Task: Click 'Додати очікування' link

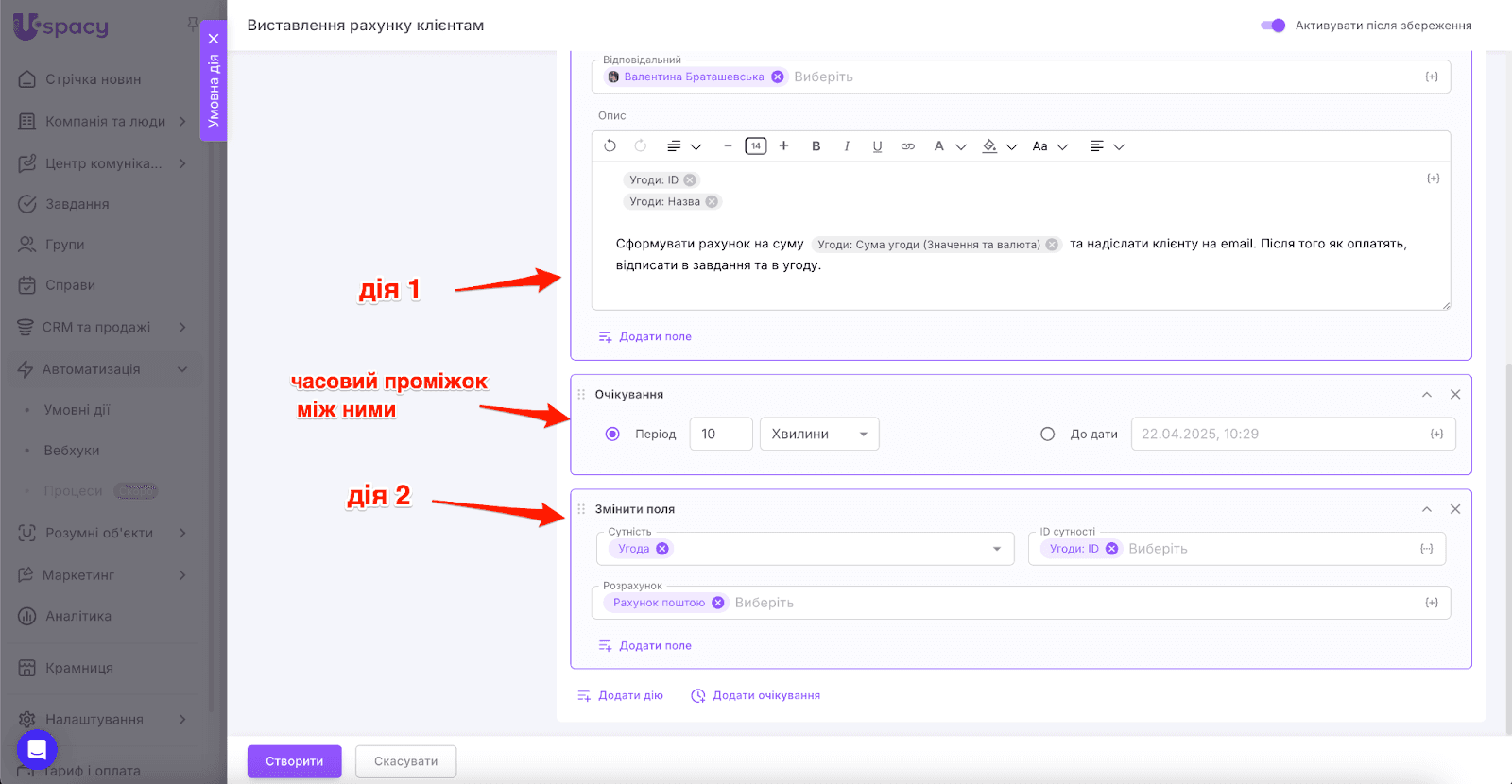Action: pyautogui.click(x=756, y=696)
